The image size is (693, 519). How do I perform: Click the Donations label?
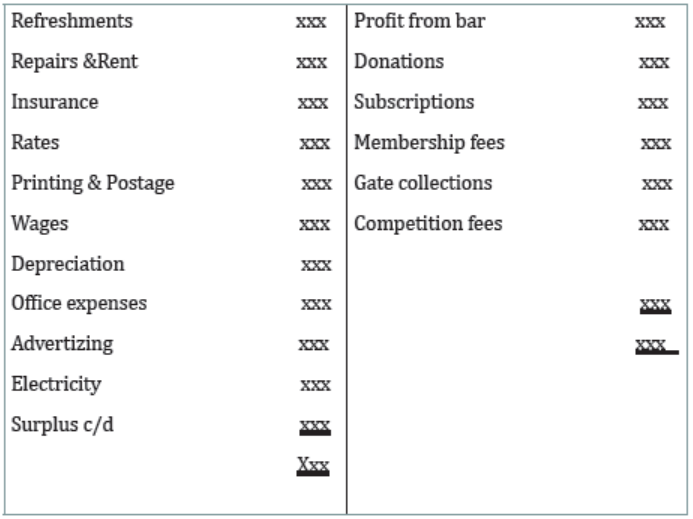coord(399,61)
